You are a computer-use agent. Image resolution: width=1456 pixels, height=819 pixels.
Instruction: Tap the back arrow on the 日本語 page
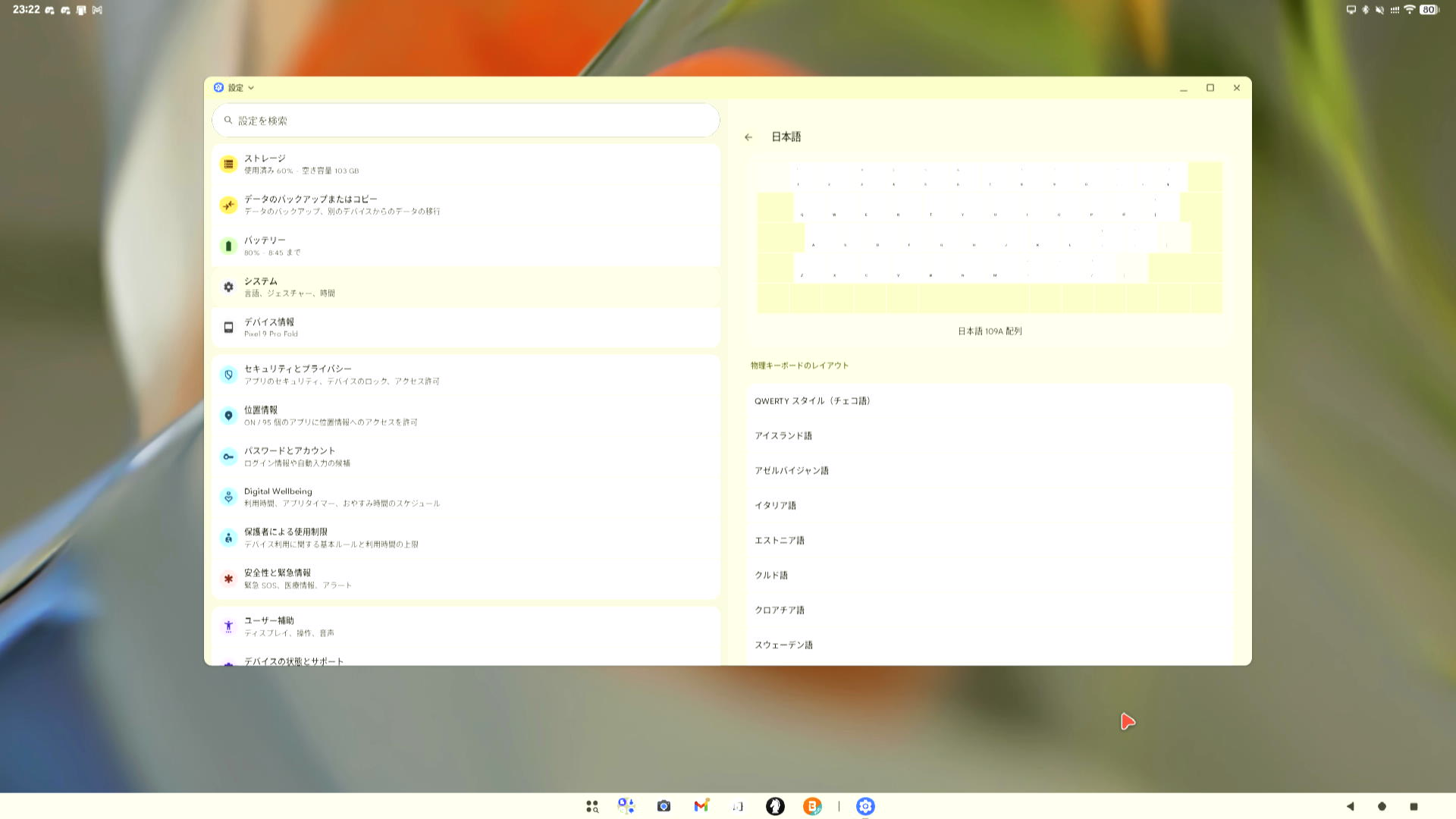pyautogui.click(x=749, y=136)
